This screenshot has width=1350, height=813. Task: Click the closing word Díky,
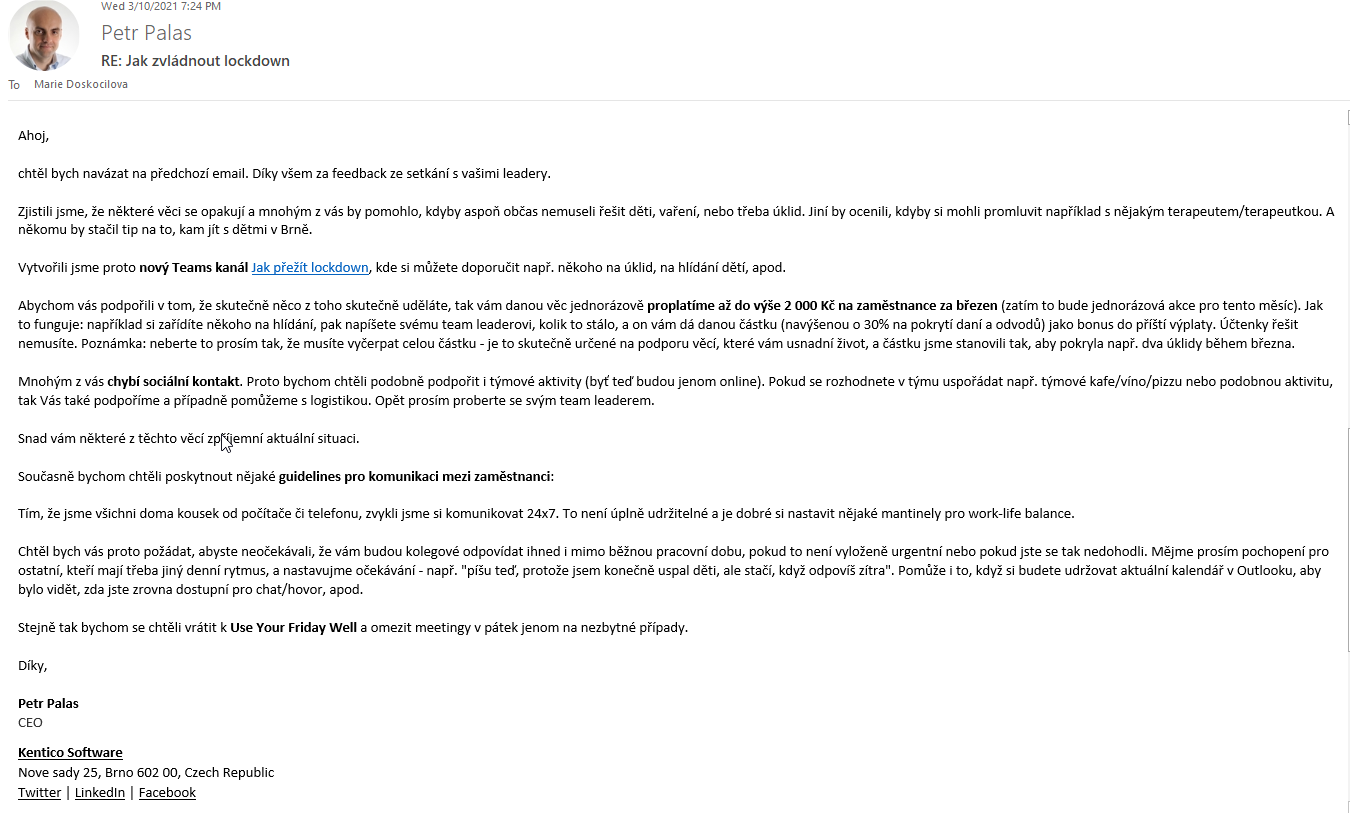(x=33, y=666)
